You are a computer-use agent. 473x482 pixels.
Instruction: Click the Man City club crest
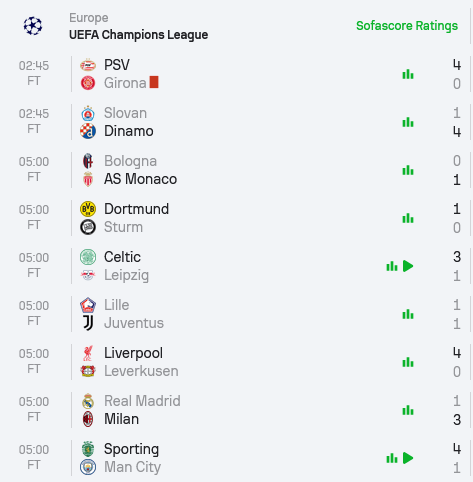(x=88, y=467)
